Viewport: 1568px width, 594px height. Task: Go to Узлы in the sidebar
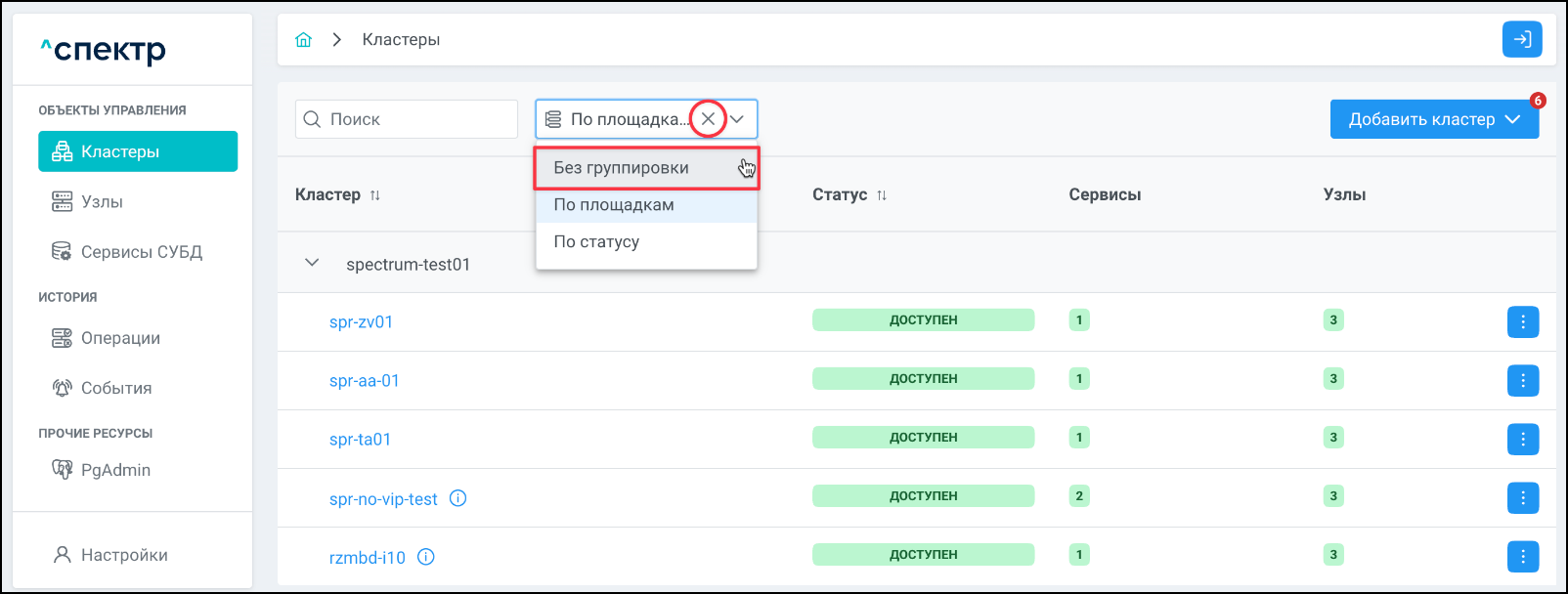102,202
